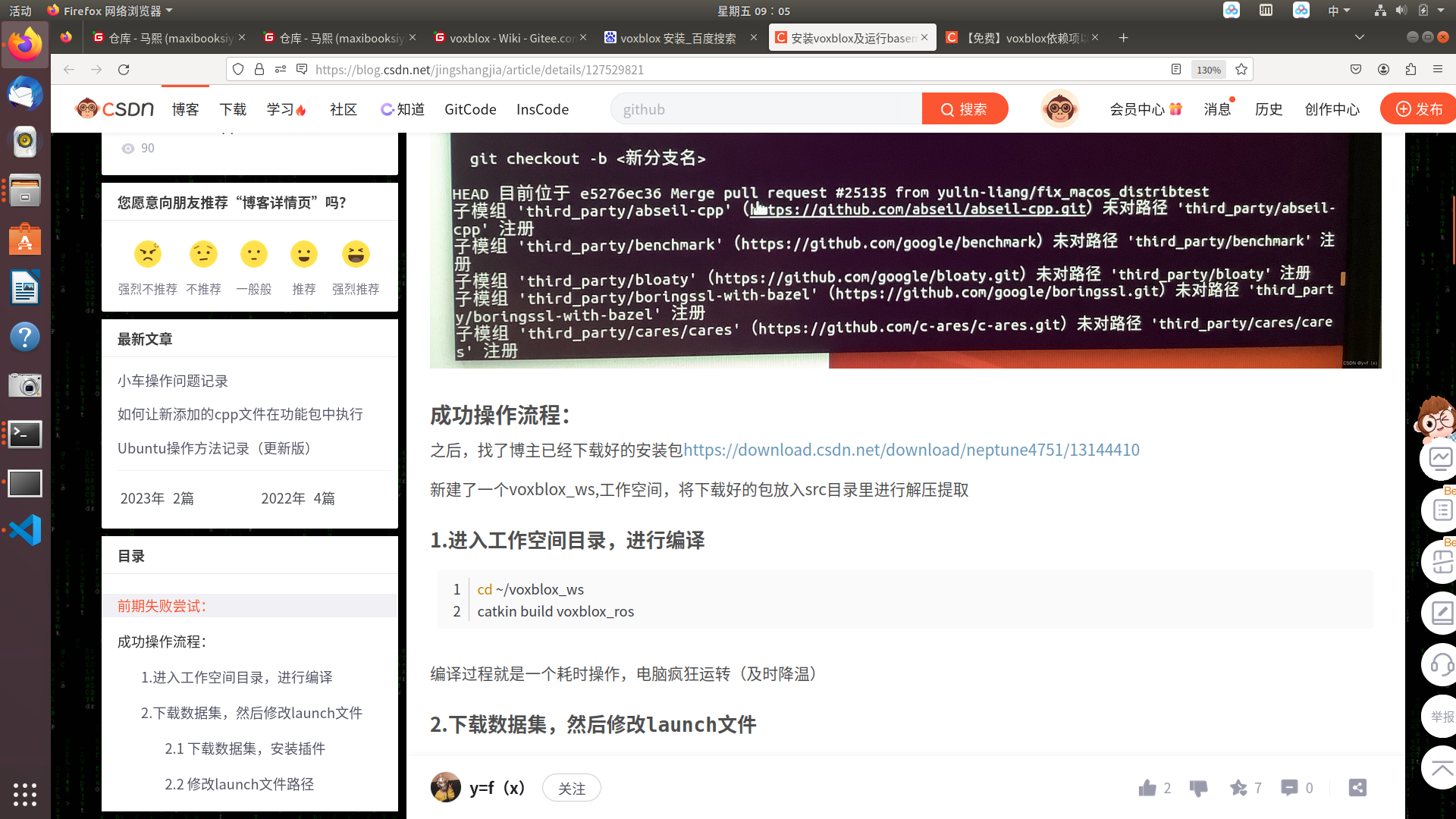Image resolution: width=1456 pixels, height=819 pixels.
Task: Switch to voxblox 安装_百度搜索 tab
Action: [x=677, y=38]
